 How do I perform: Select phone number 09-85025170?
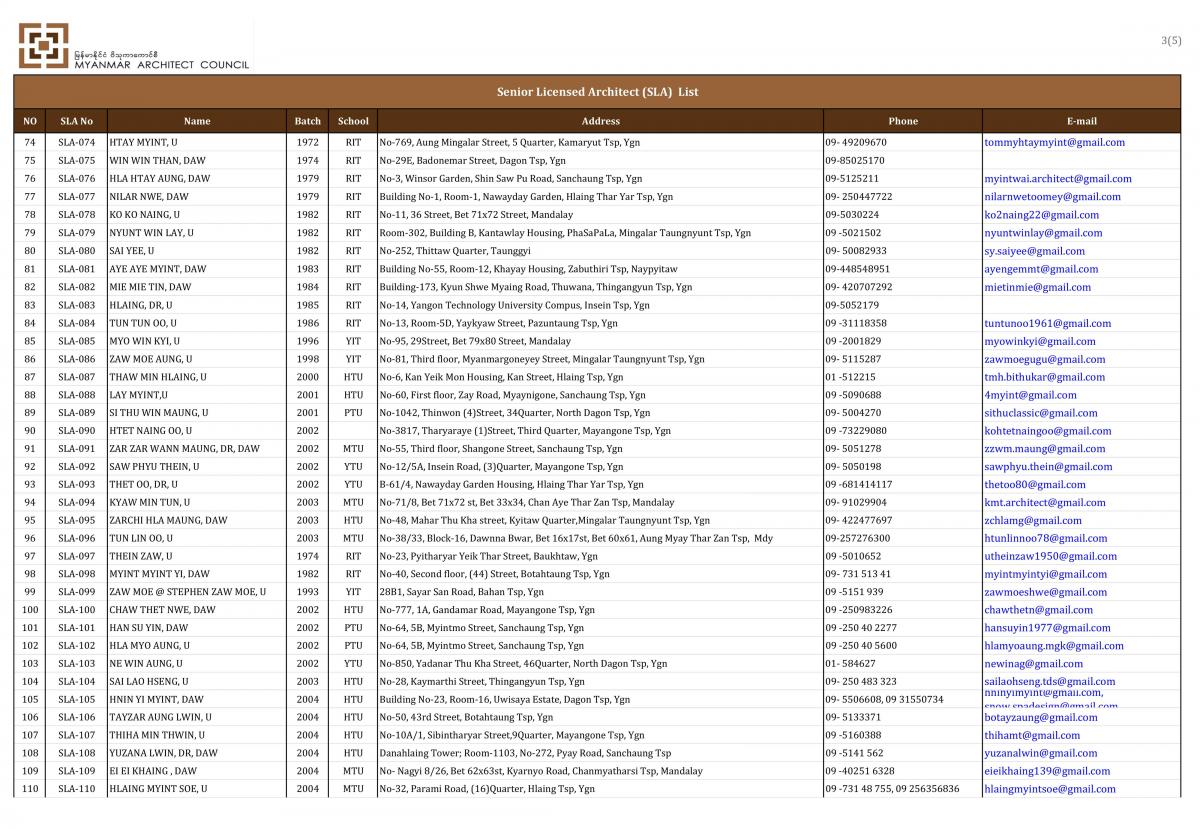(855, 161)
